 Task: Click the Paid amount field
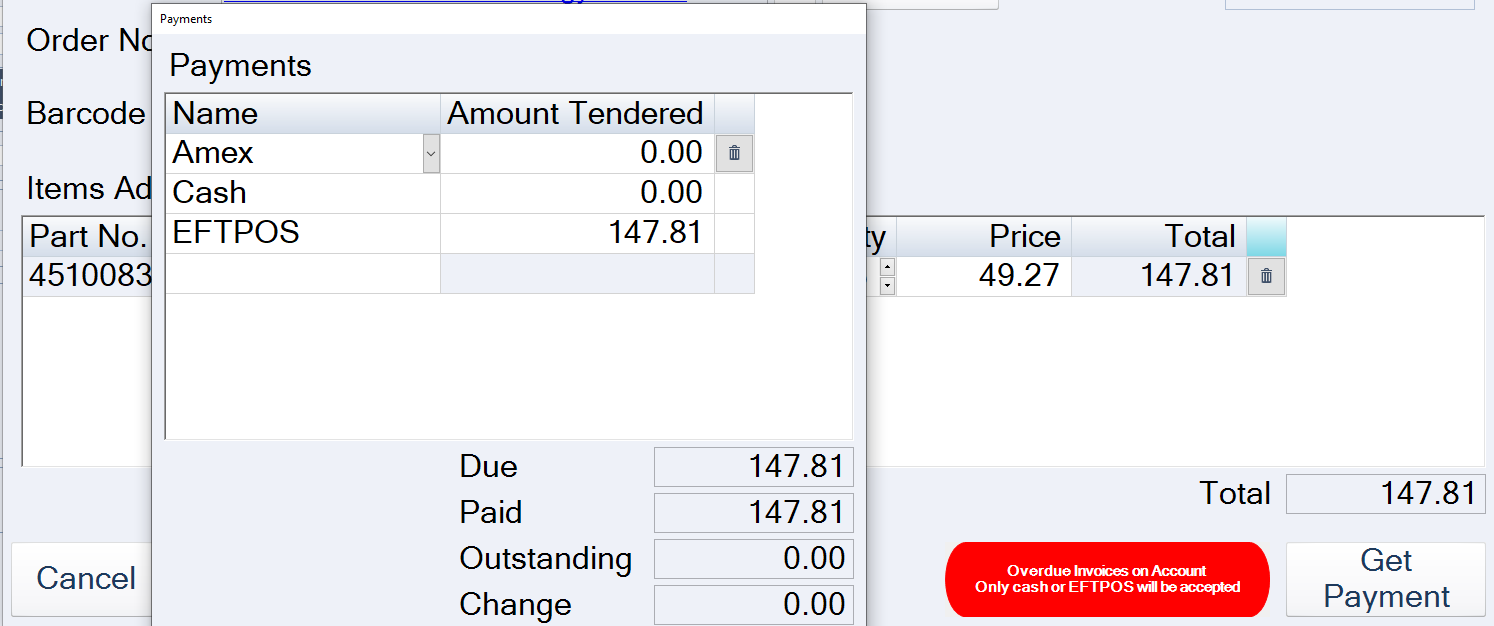pyautogui.click(x=753, y=513)
